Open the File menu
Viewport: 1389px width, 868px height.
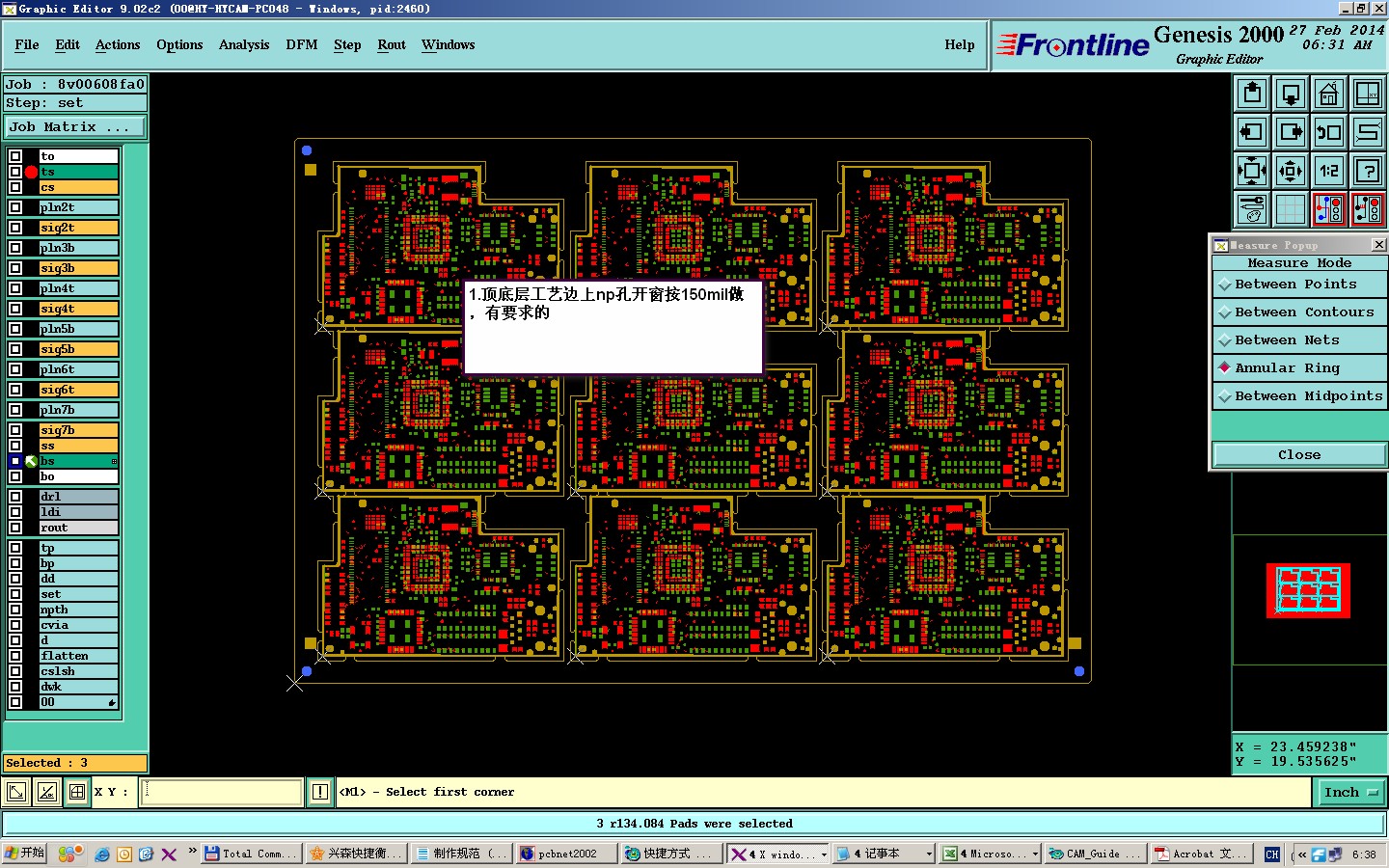tap(27, 45)
